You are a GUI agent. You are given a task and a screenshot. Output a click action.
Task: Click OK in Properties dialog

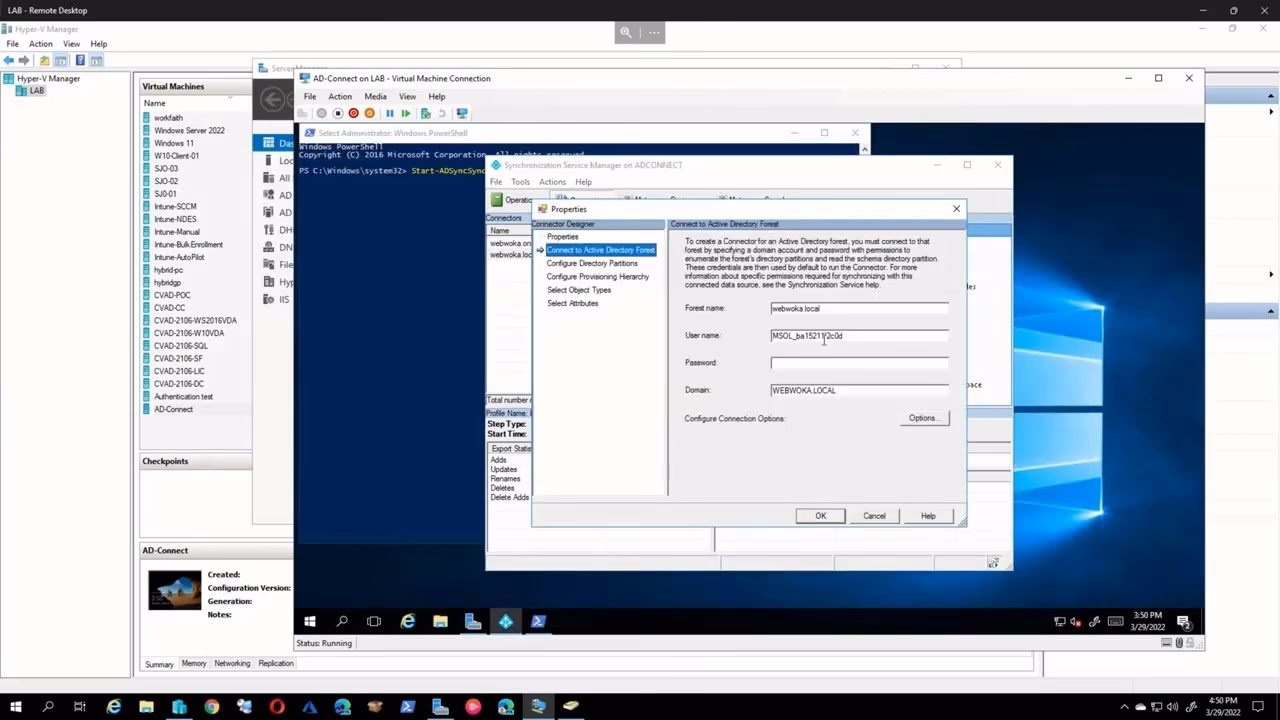point(820,516)
